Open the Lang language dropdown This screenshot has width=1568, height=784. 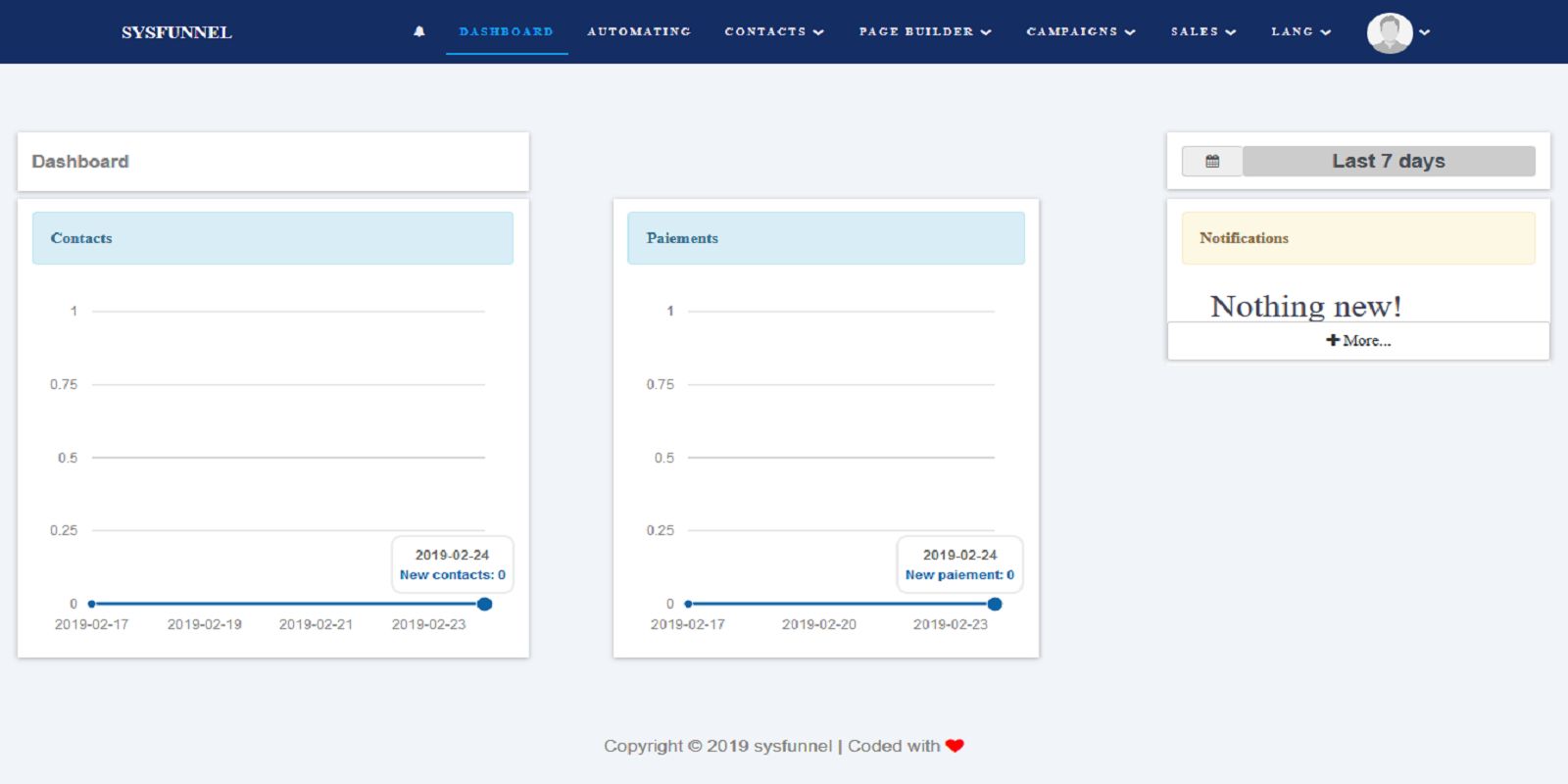[x=1300, y=31]
